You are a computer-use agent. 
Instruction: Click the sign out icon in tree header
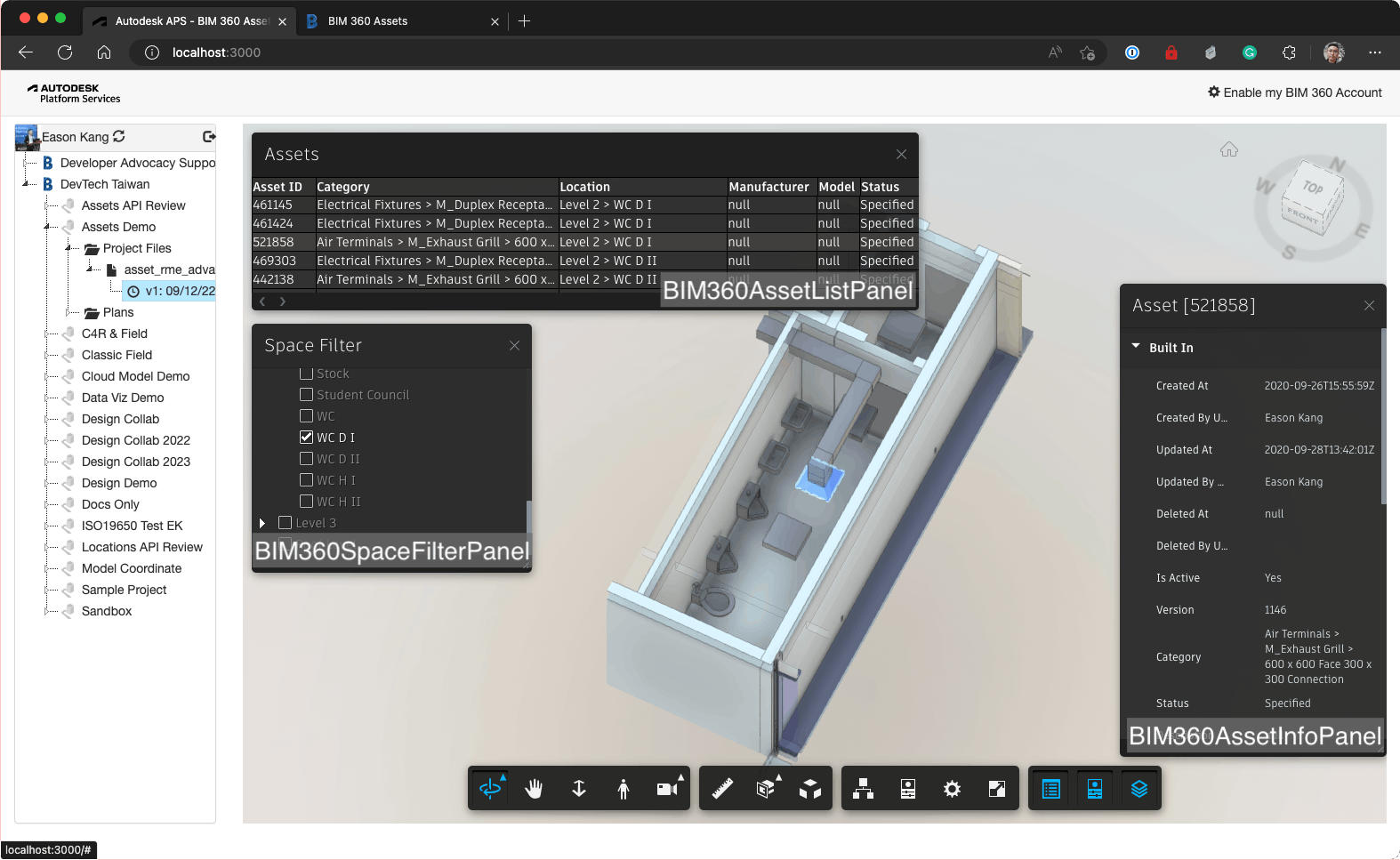pyautogui.click(x=209, y=136)
